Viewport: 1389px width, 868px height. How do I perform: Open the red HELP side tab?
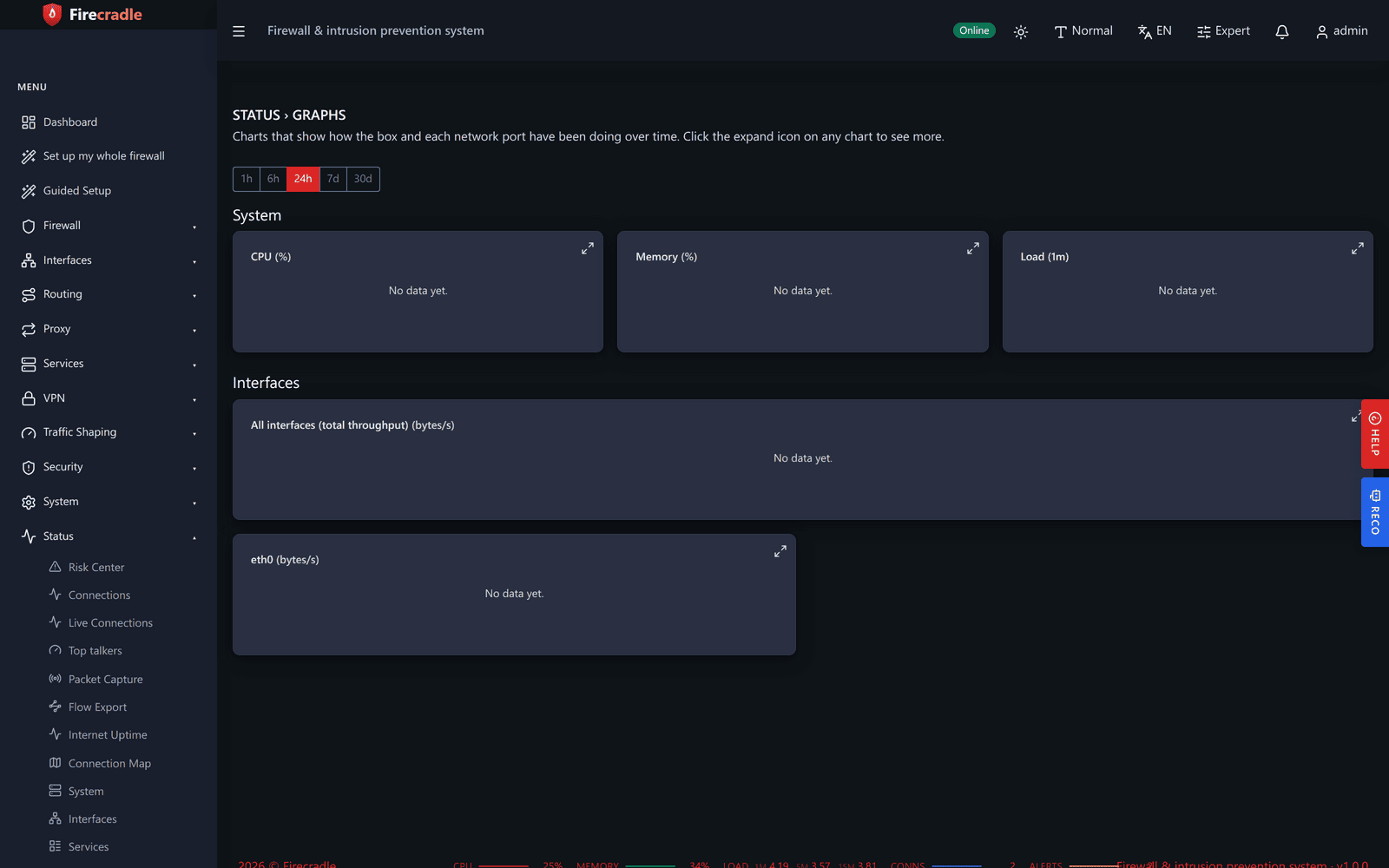point(1375,434)
